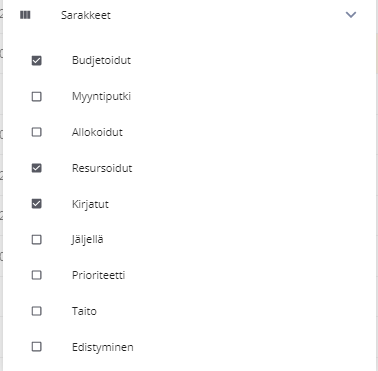Click the Prioriteetti option label
378x371 pixels.
(x=99, y=275)
